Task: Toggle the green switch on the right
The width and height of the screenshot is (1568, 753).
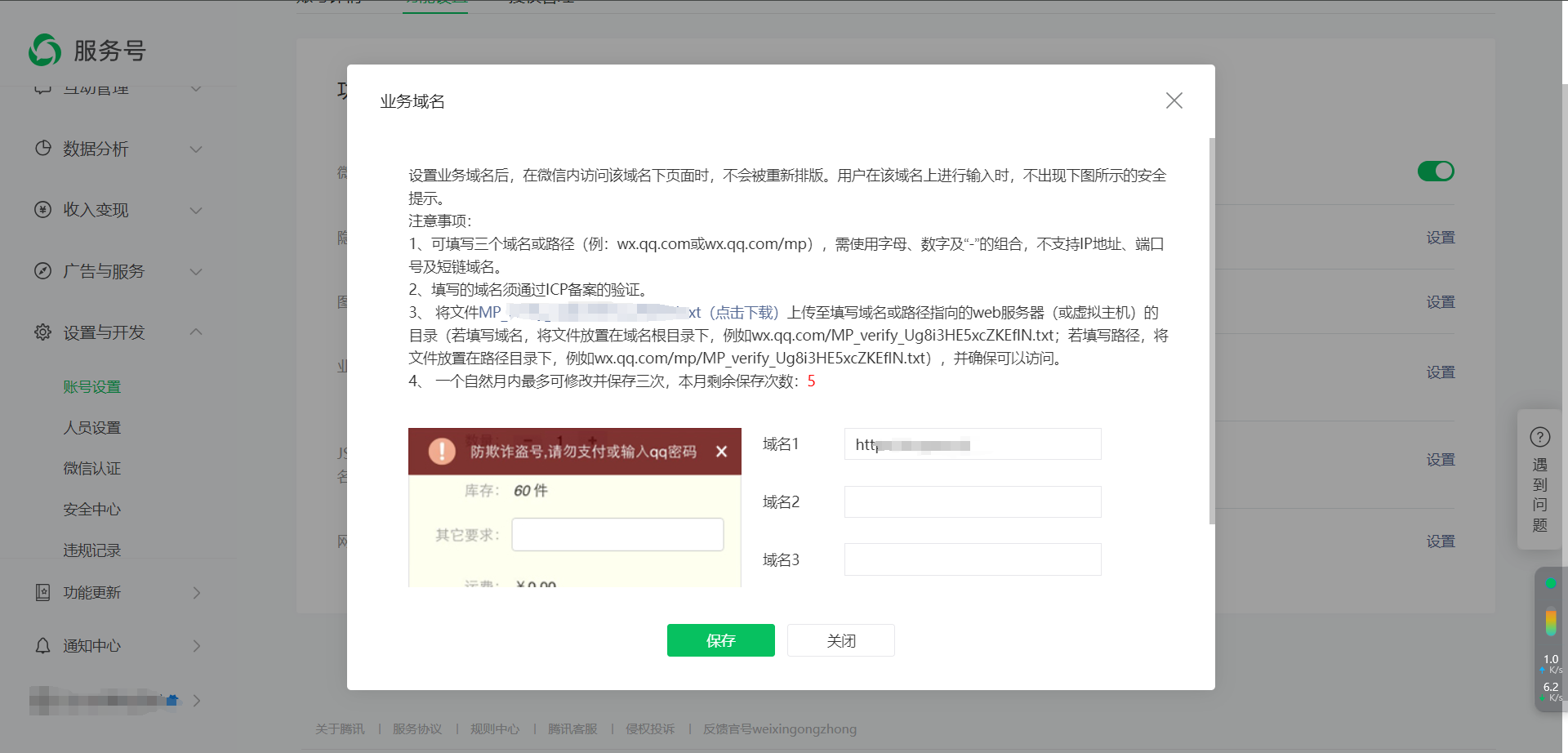Action: tap(1436, 172)
